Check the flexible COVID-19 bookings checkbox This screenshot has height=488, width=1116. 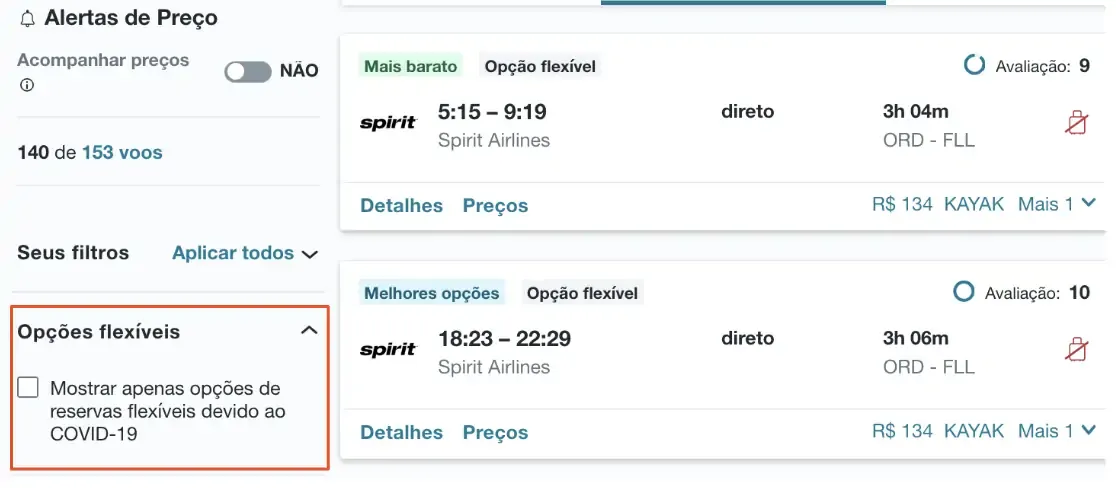tap(28, 388)
